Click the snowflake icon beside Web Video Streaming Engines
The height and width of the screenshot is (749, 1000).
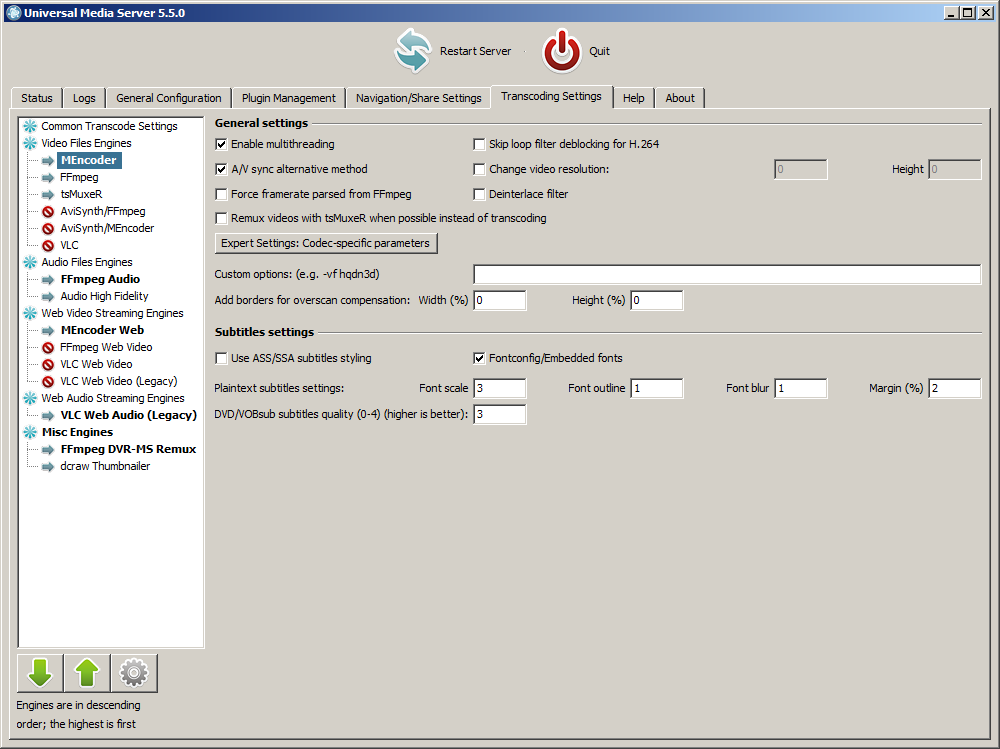(x=30, y=313)
